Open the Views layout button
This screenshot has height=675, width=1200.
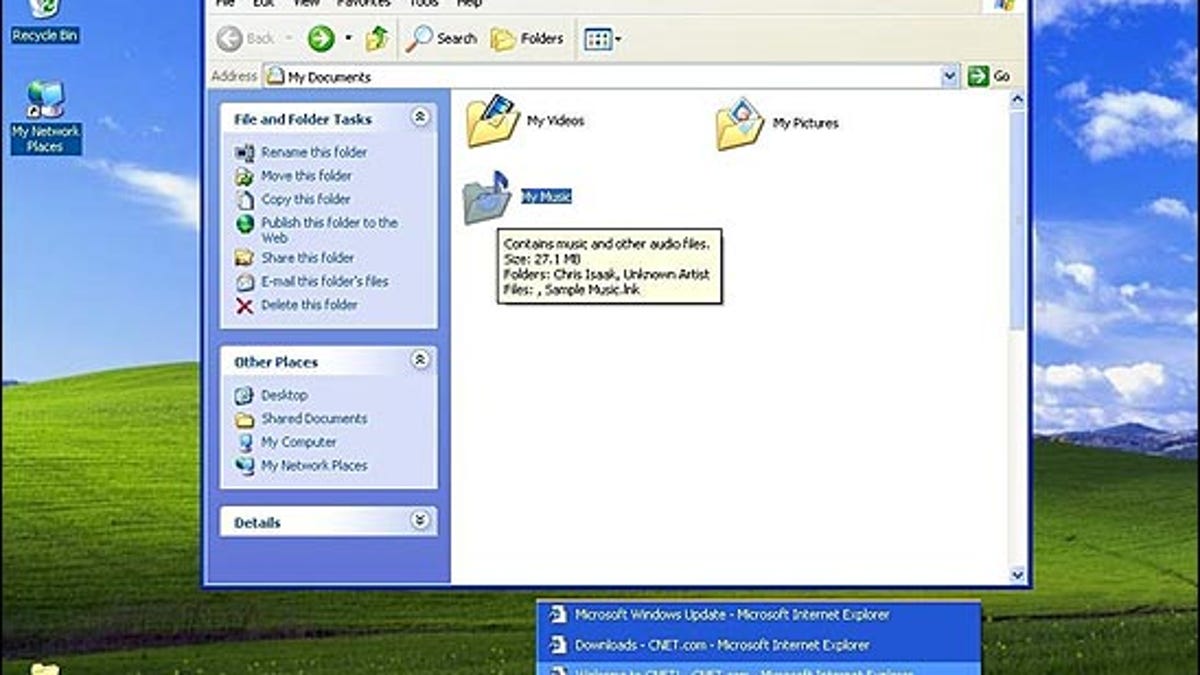599,38
